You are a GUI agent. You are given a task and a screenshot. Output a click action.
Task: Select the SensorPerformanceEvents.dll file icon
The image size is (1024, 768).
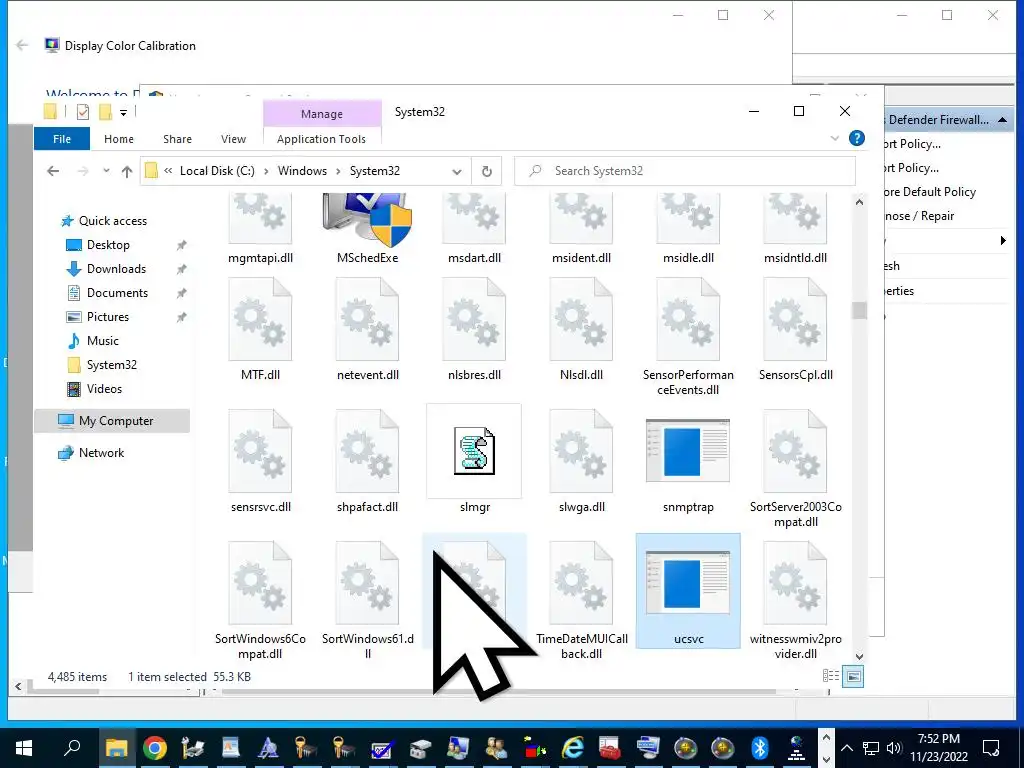[x=688, y=319]
